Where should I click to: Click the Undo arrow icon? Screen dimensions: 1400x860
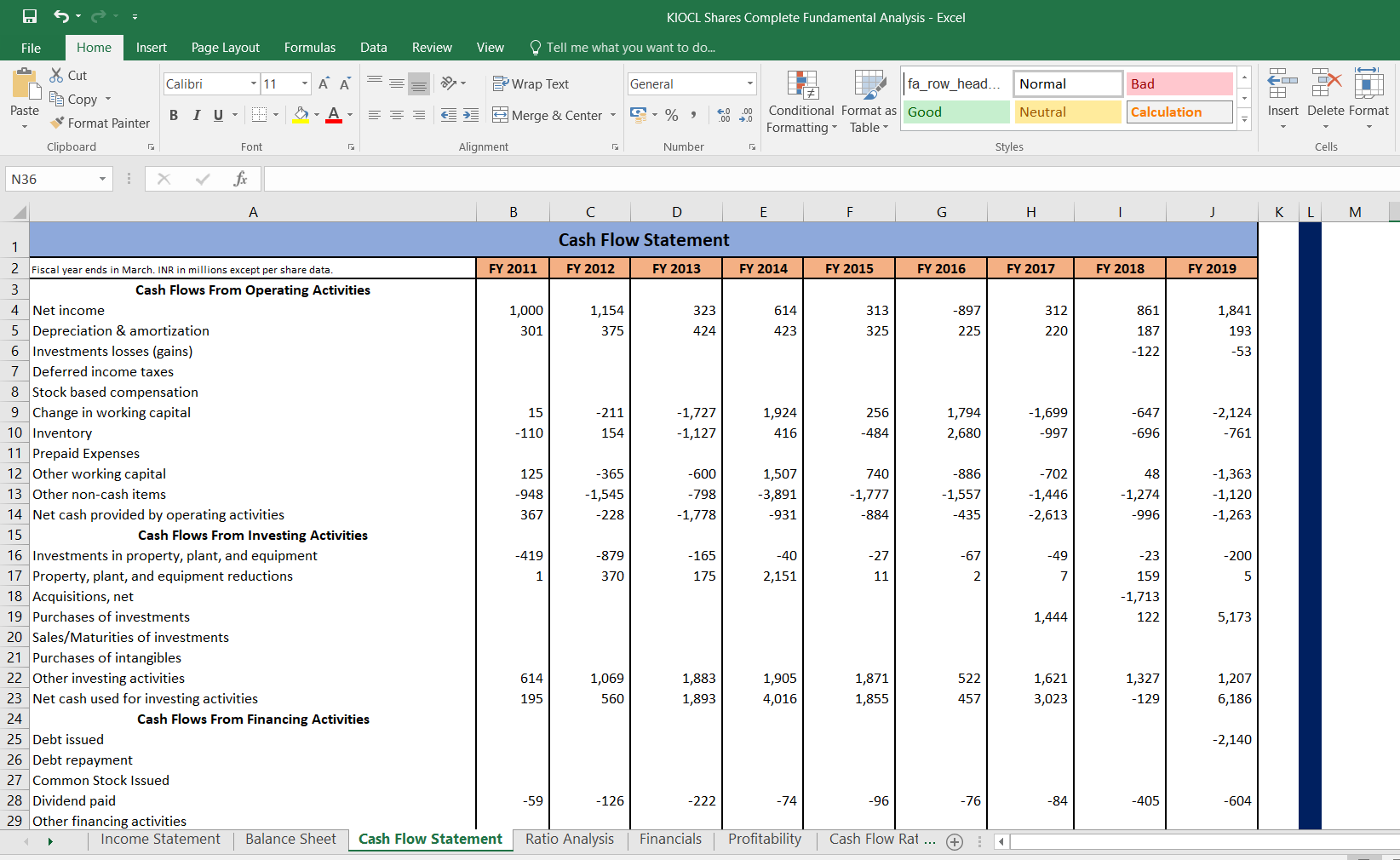(61, 16)
